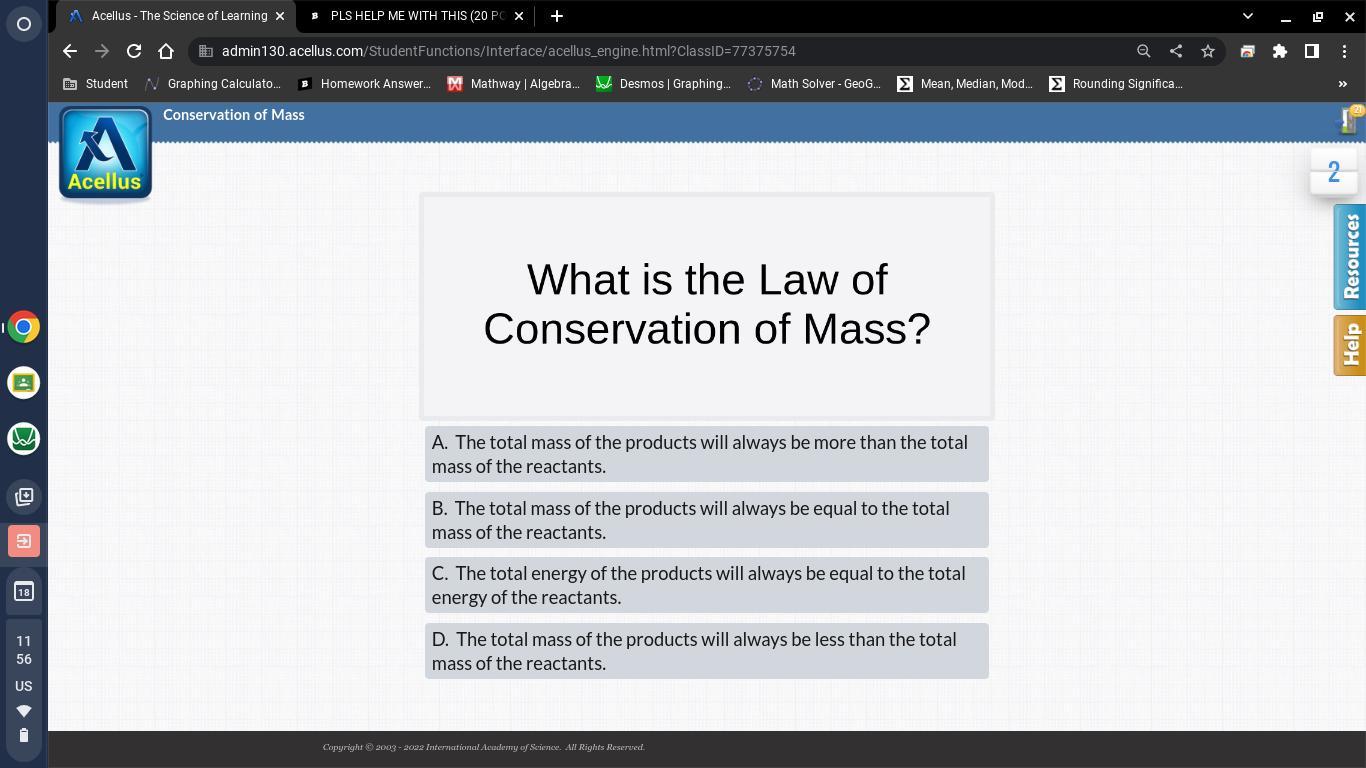This screenshot has height=768, width=1366.
Task: Open the zoom magnifier icon in address bar
Action: tap(1144, 51)
